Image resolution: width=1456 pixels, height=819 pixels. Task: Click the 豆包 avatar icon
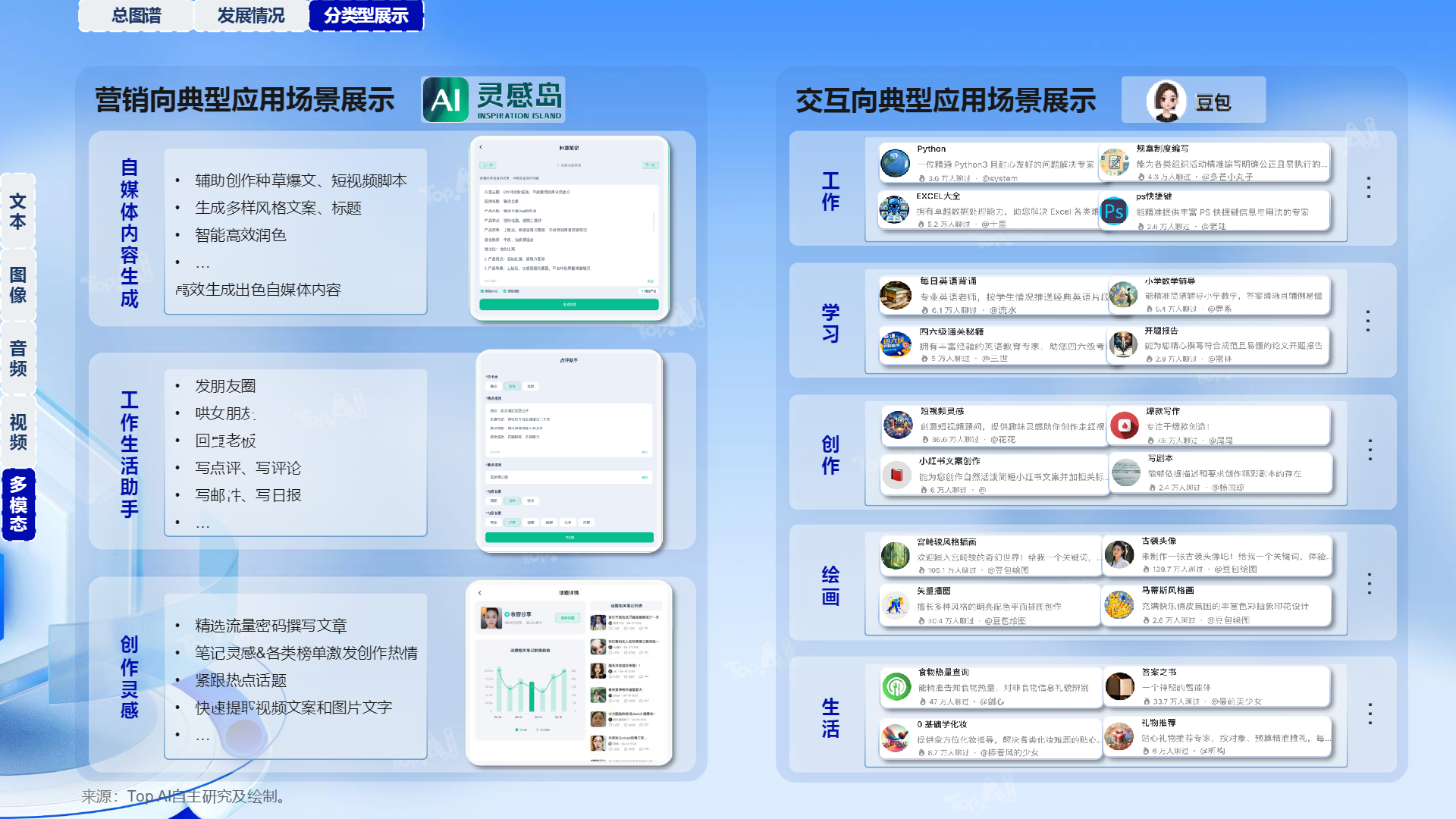(1166, 100)
